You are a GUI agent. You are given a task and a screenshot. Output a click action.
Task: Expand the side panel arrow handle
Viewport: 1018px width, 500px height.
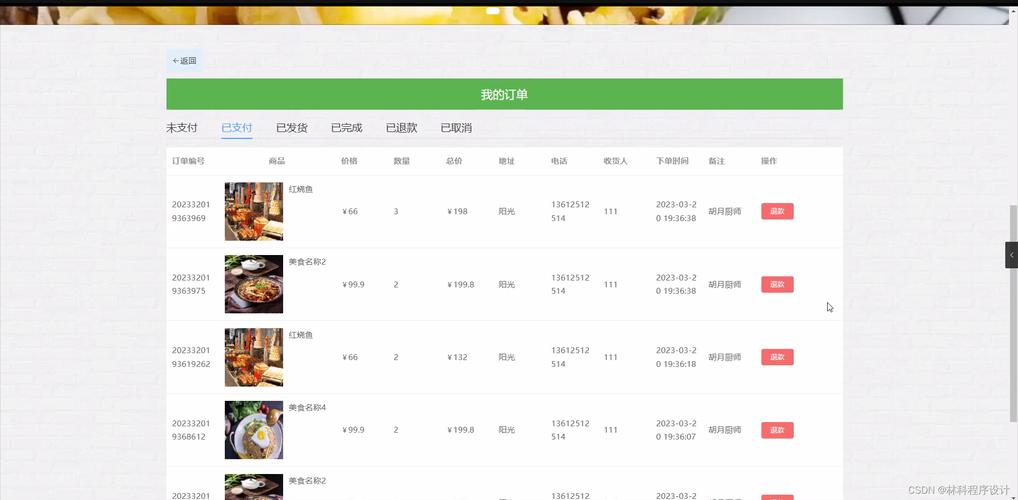1012,255
